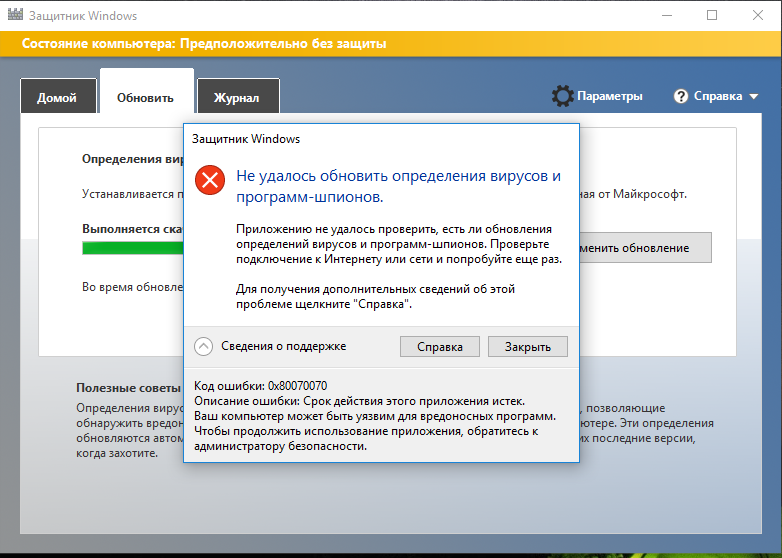Click the blue error heading text

pos(398,186)
